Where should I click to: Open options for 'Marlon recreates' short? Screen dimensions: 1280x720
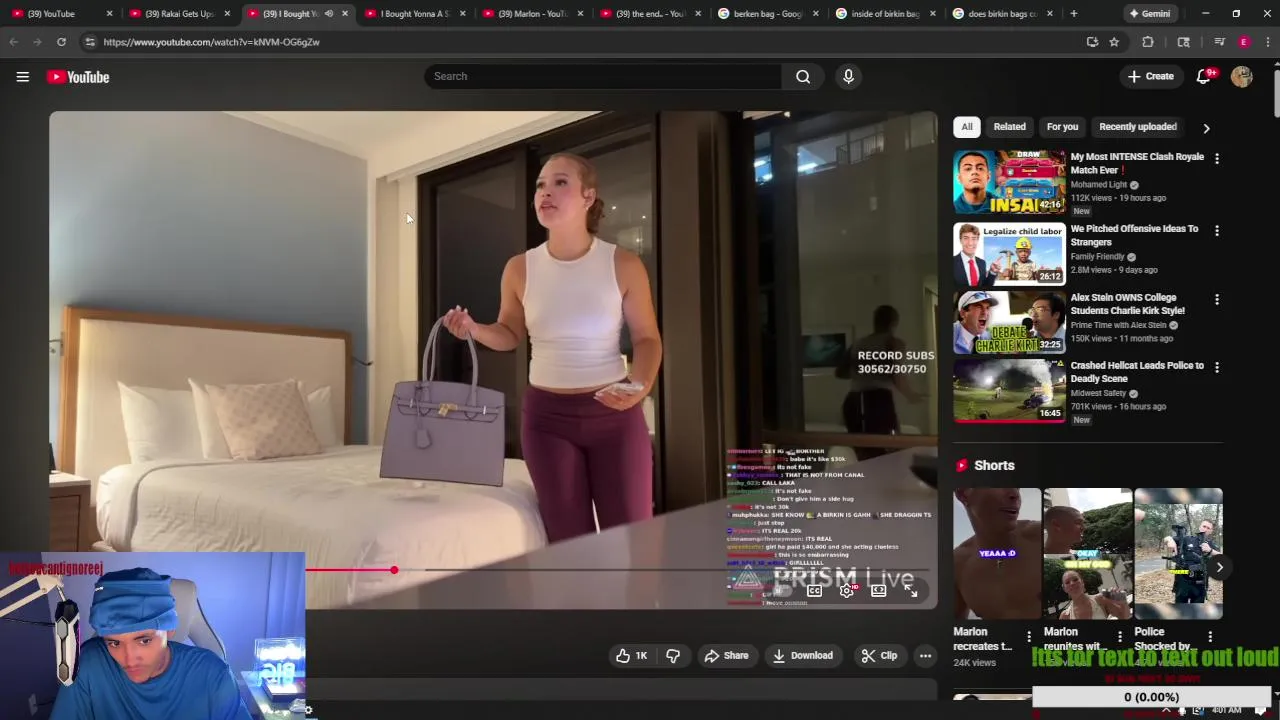[x=1029, y=637]
